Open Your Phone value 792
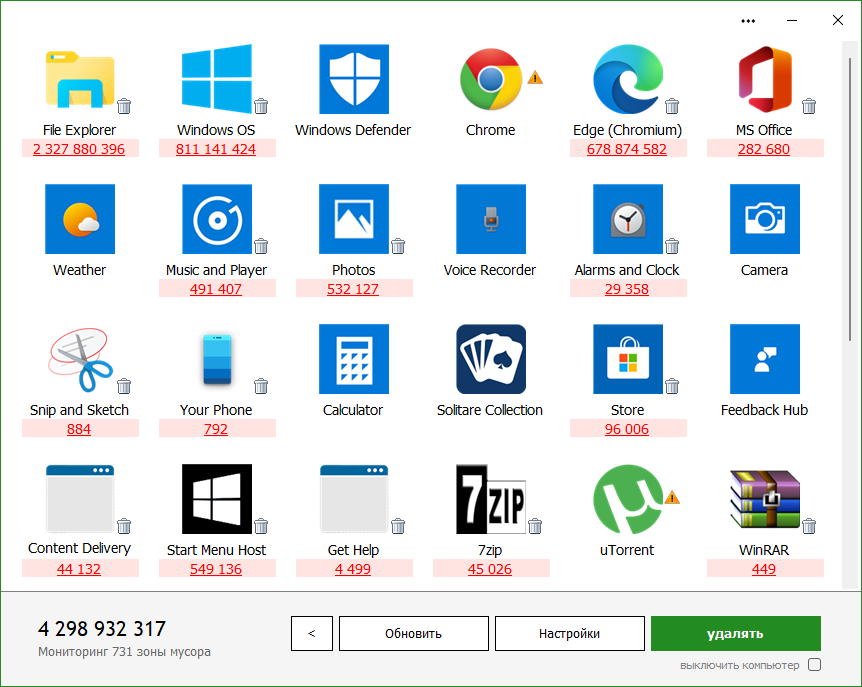 pos(217,429)
